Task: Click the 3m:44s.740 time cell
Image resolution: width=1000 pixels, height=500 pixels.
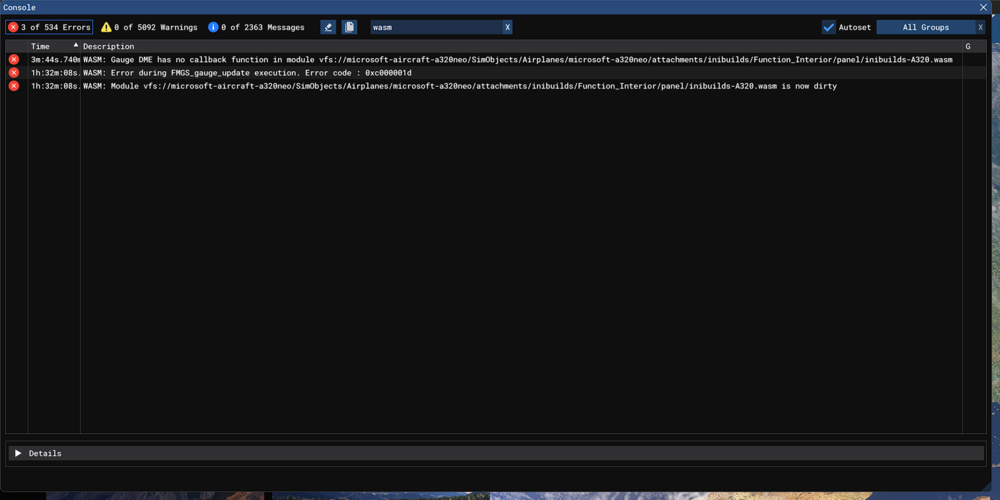Action: coord(55,59)
